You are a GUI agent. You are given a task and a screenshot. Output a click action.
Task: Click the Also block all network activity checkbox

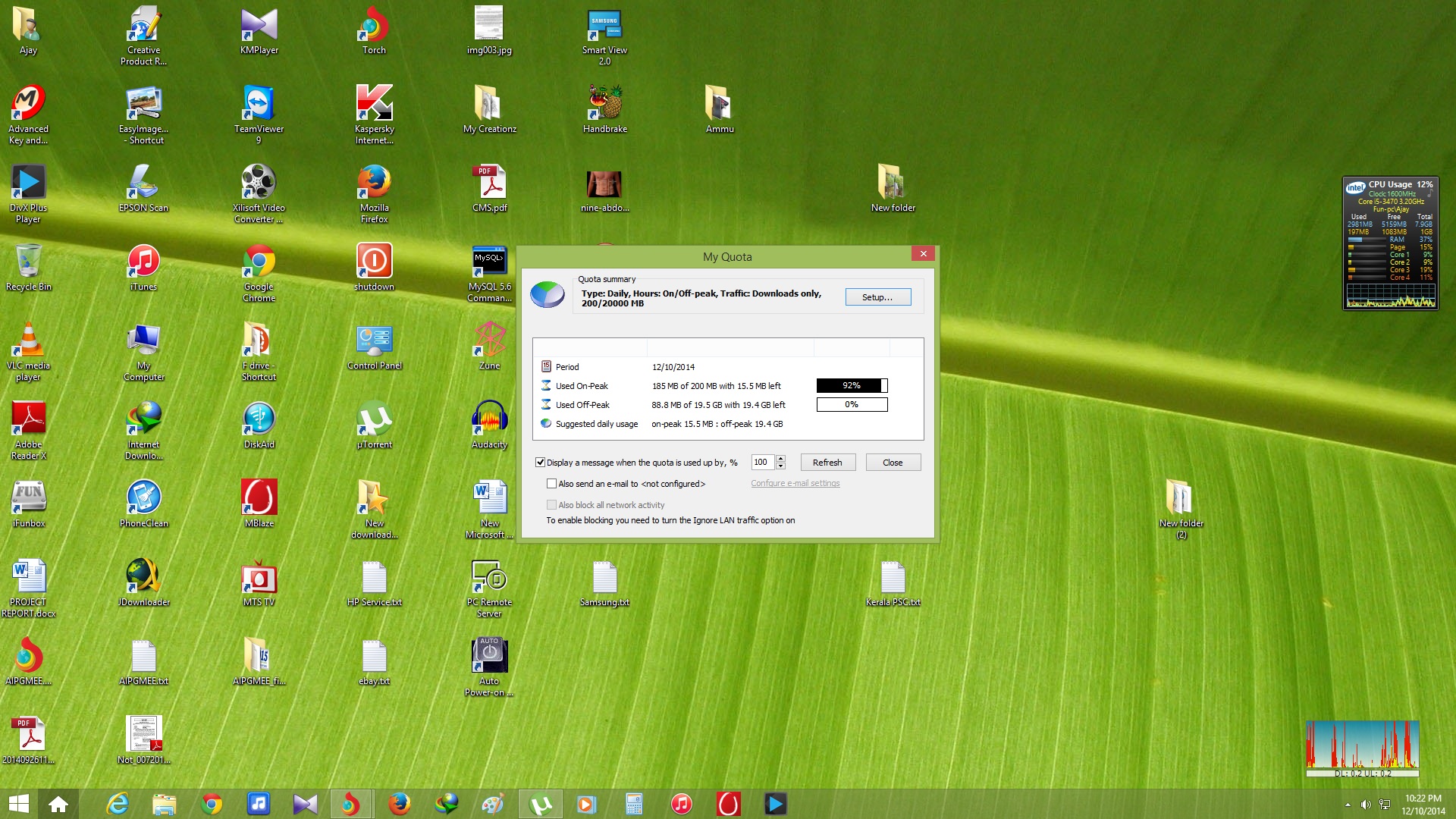click(x=551, y=504)
